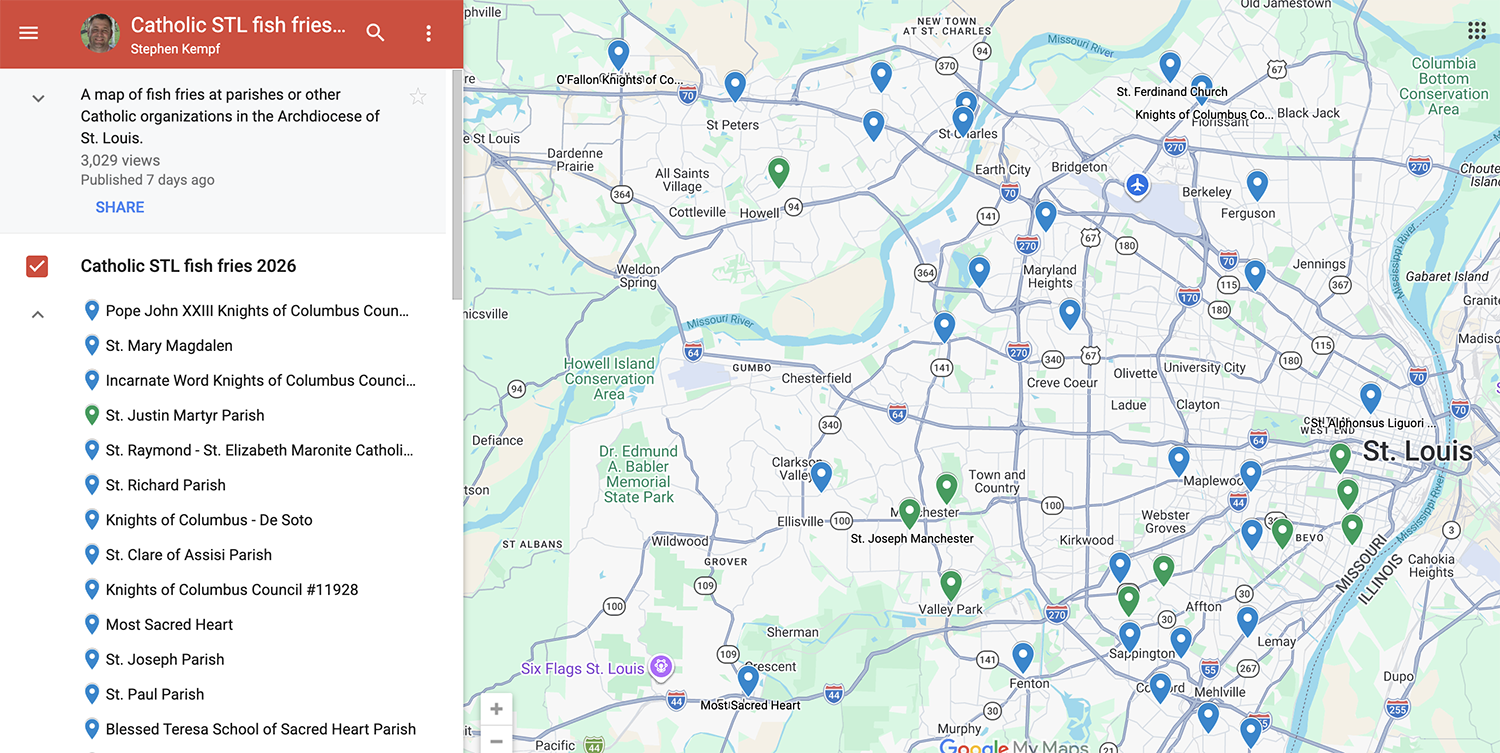Star this map as a favorite

coord(418,96)
